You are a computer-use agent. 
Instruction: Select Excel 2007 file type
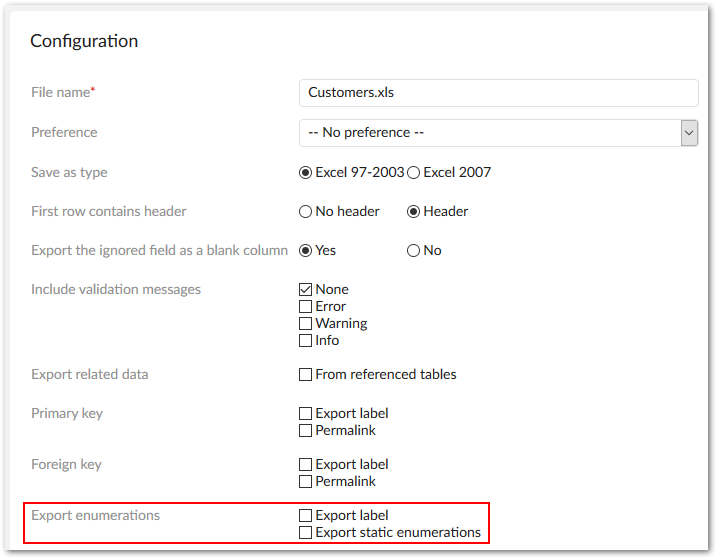pos(414,172)
